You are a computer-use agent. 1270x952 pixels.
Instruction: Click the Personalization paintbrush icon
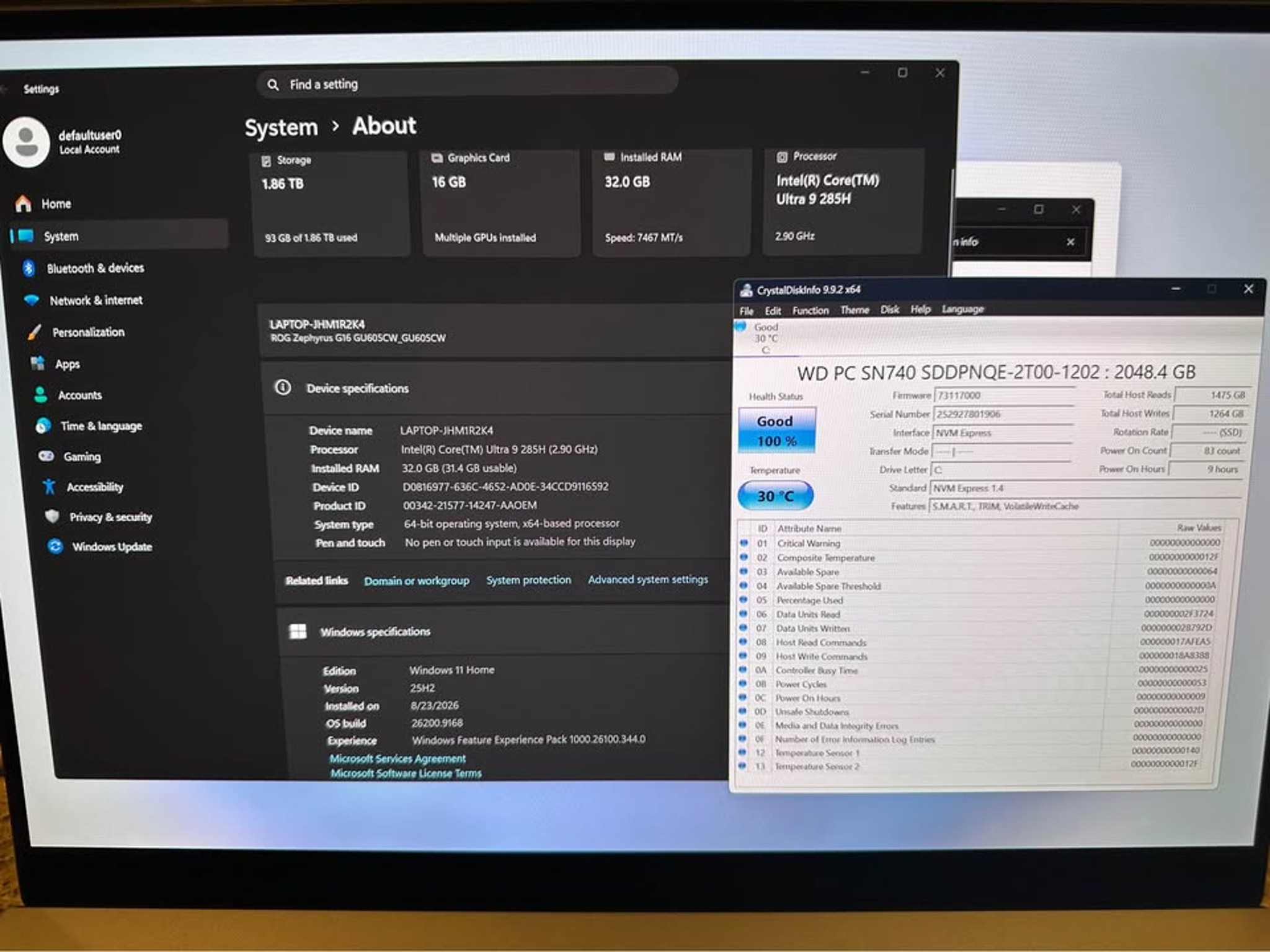point(35,332)
